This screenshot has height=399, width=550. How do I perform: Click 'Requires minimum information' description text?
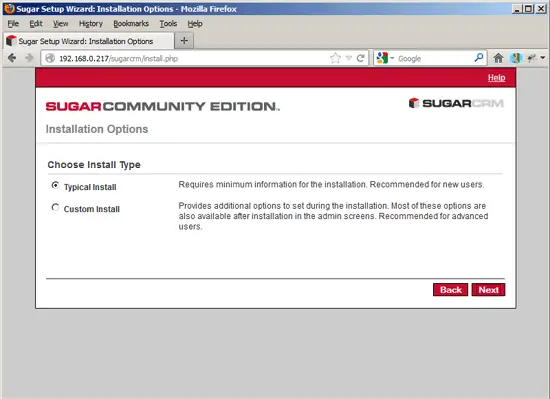331,184
